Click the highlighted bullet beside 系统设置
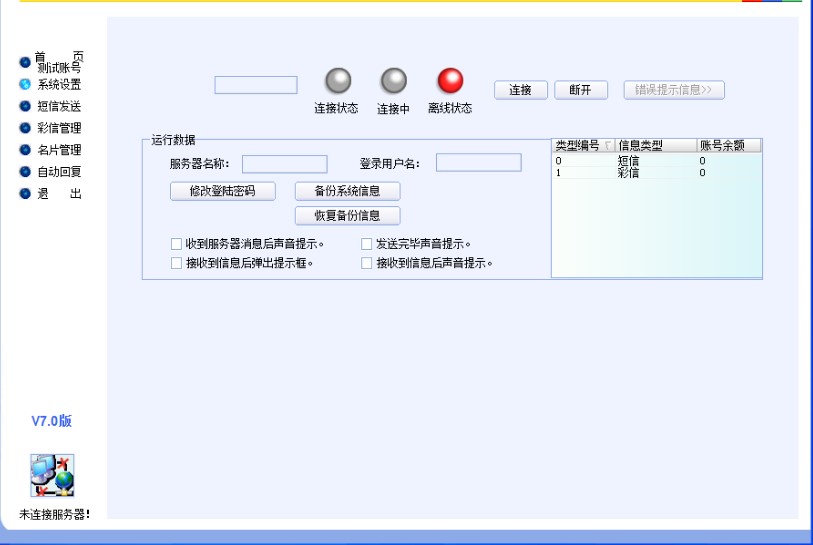Viewport: 813px width, 545px height. coord(25,84)
